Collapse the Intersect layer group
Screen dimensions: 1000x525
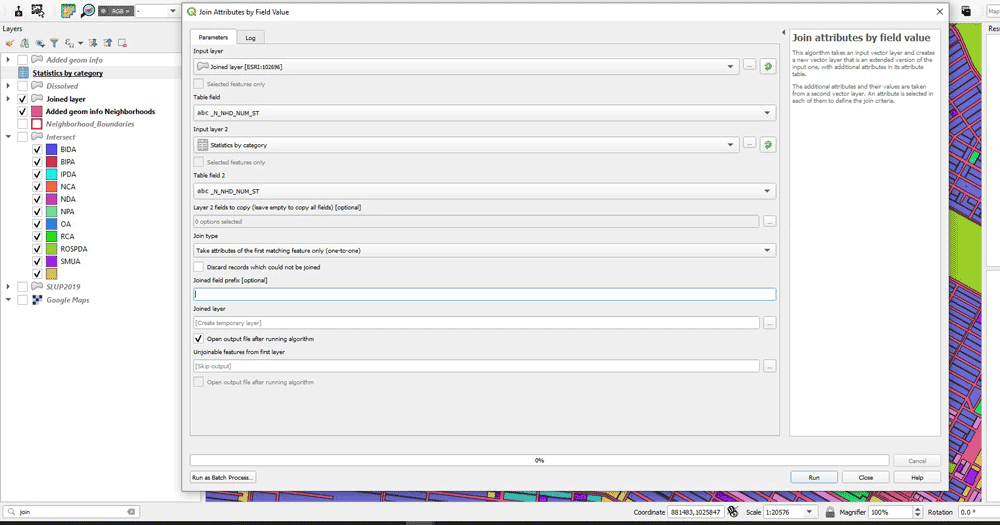click(8, 137)
